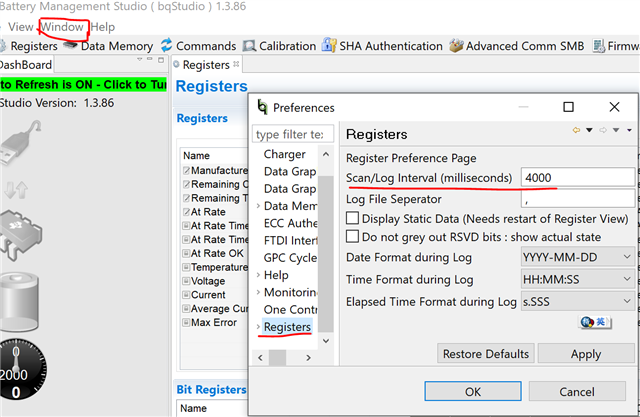This screenshot has width=640, height=417.
Task: Toggle the Voltage register checkbox
Action: pyautogui.click(x=186, y=282)
